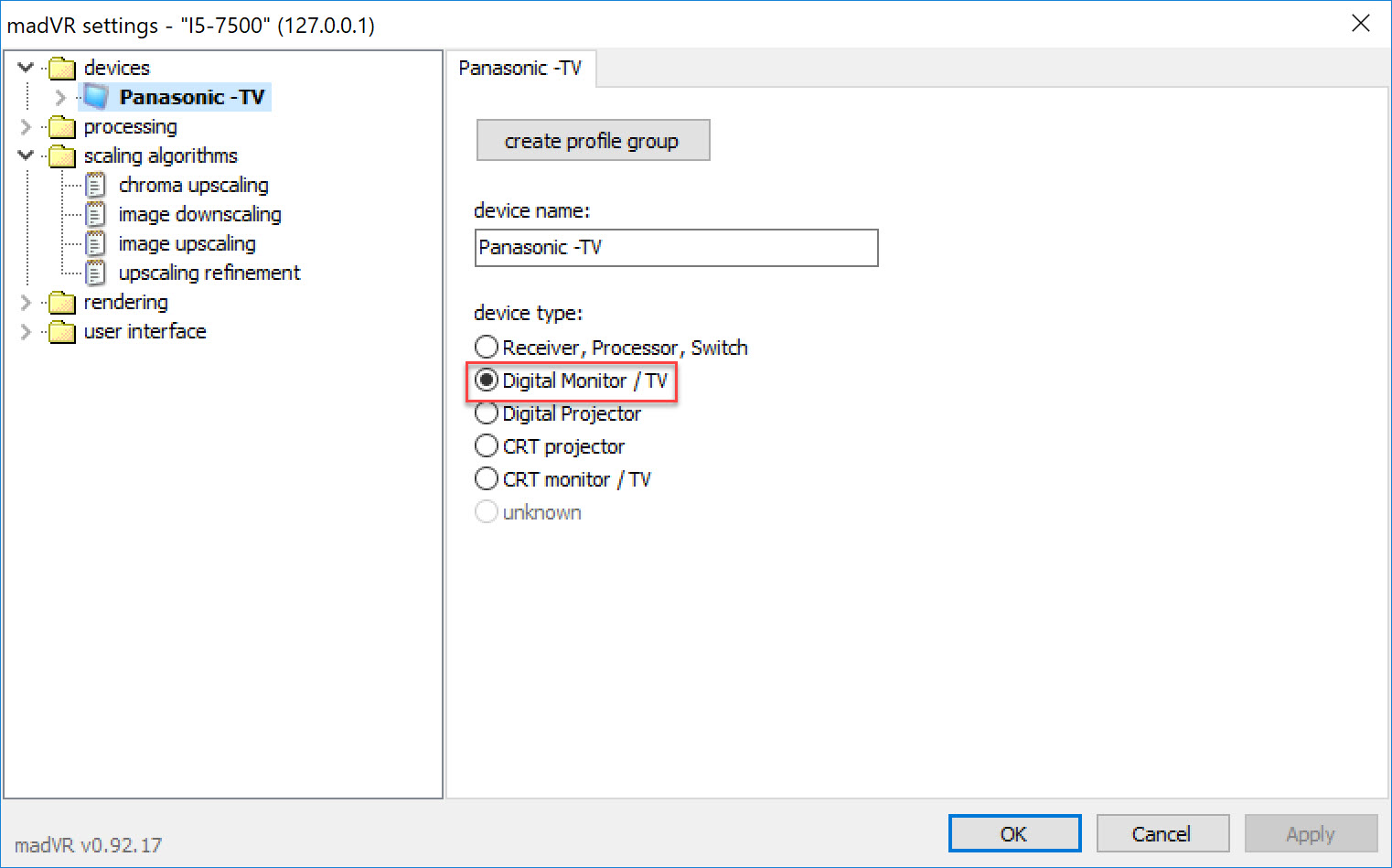Open the upscaling refinement settings
The height and width of the screenshot is (868, 1392).
pyautogui.click(x=209, y=273)
